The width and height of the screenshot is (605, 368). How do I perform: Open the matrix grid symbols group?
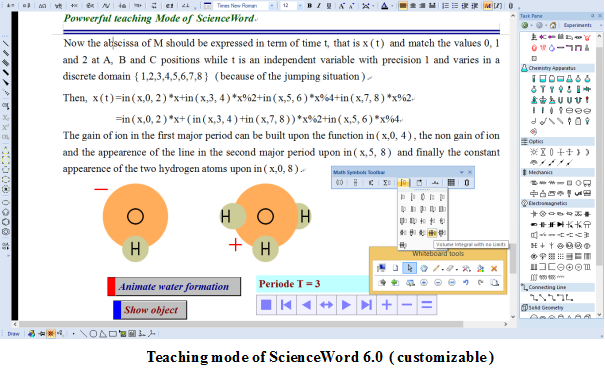[451, 182]
